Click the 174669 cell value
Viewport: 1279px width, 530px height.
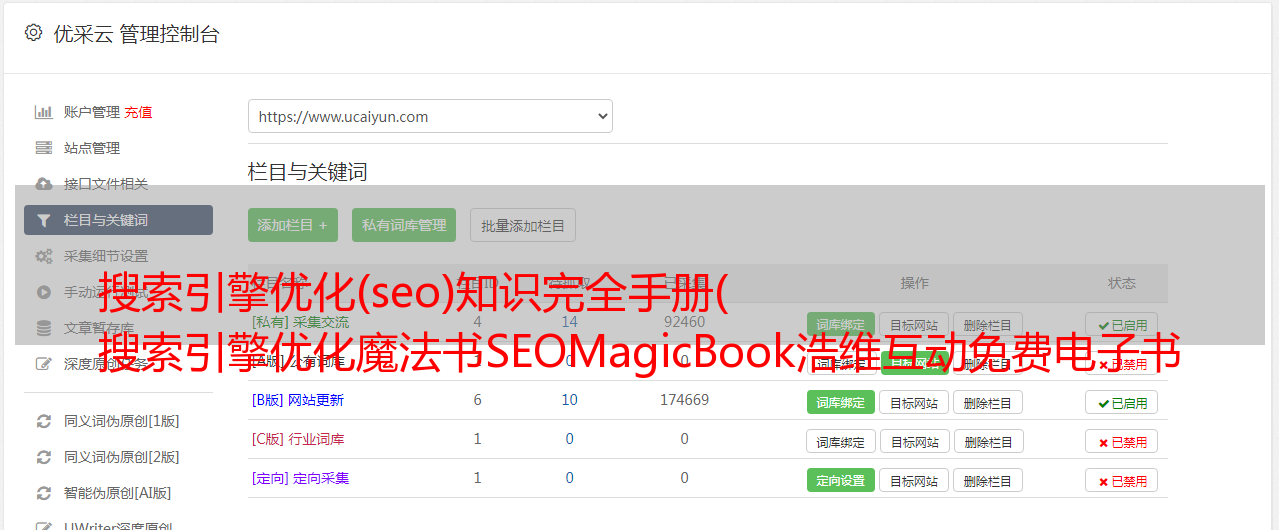pos(684,400)
